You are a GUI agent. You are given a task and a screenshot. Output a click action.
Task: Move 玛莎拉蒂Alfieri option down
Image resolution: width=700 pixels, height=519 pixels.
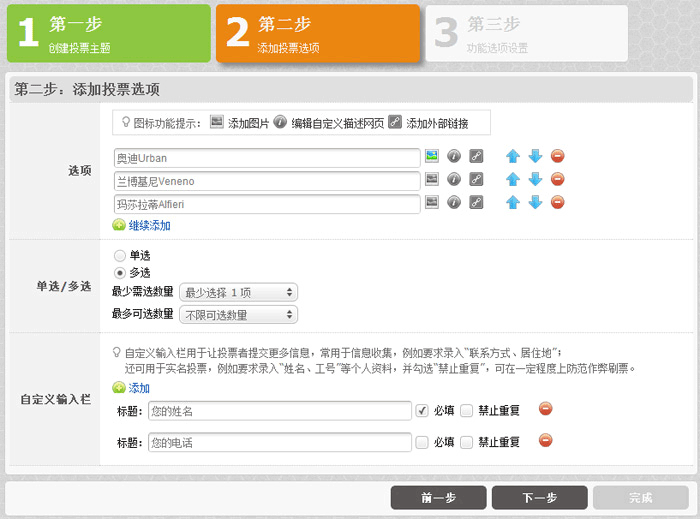[x=535, y=202]
